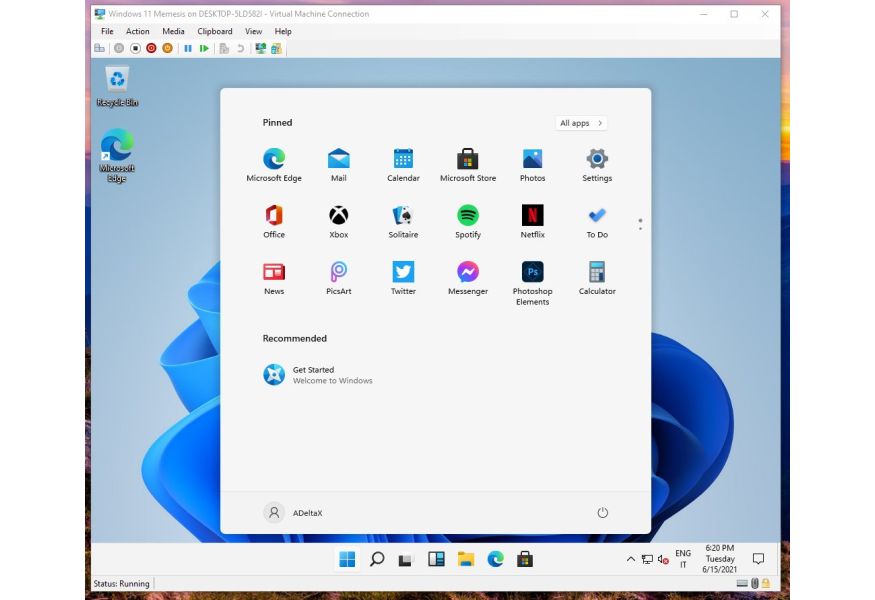Click the network icon in system tray

point(647,559)
